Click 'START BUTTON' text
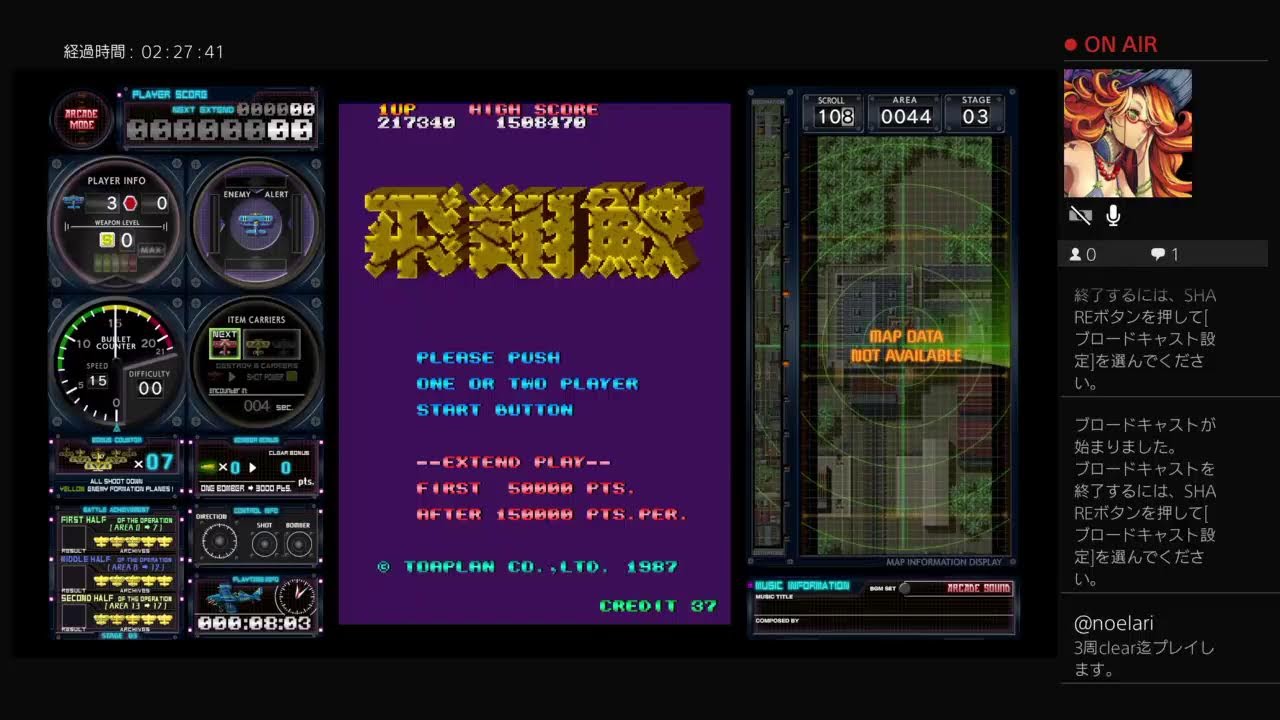The width and height of the screenshot is (1280, 720). pyautogui.click(x=494, y=409)
